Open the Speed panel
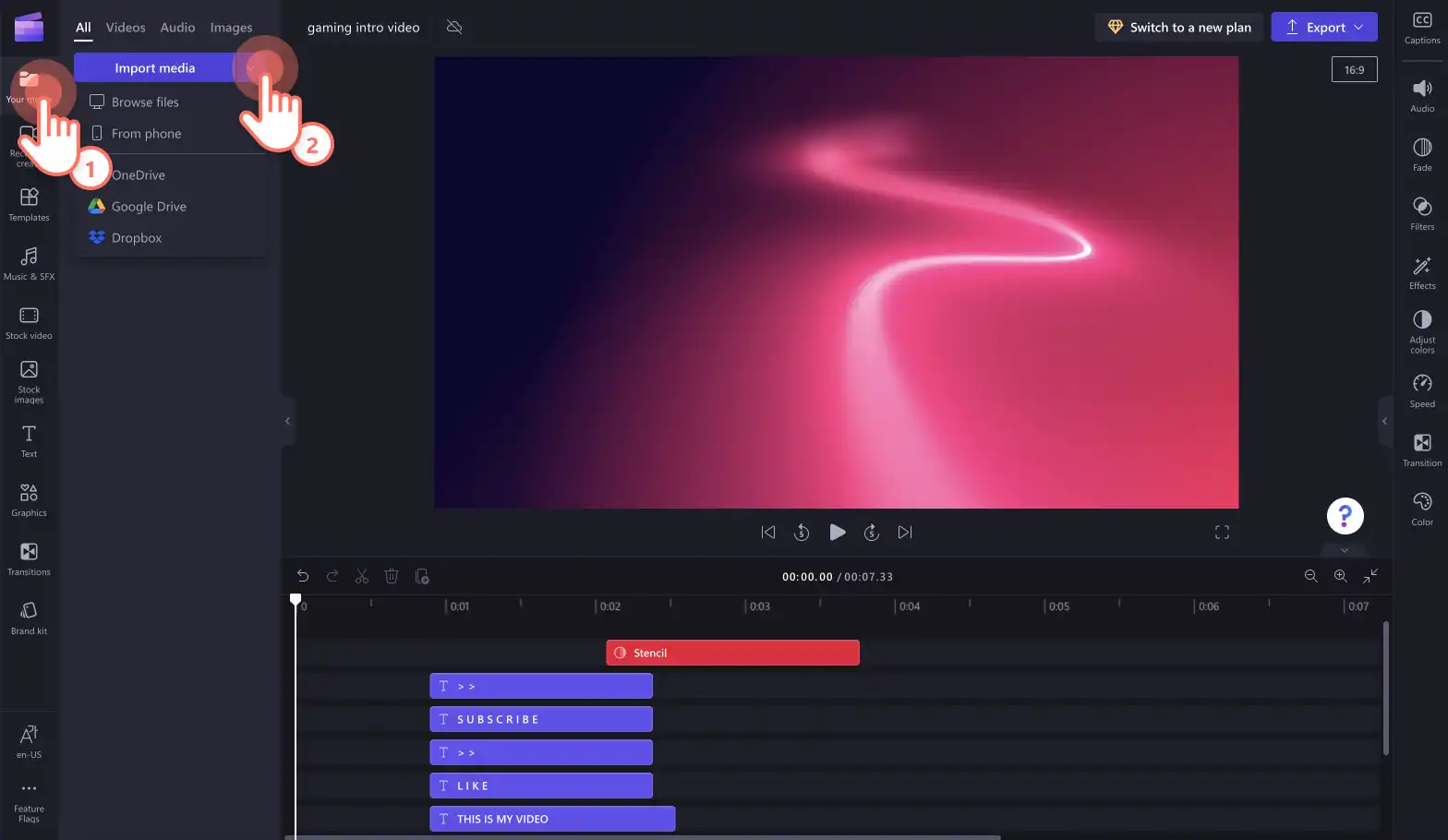1448x840 pixels. 1422,390
